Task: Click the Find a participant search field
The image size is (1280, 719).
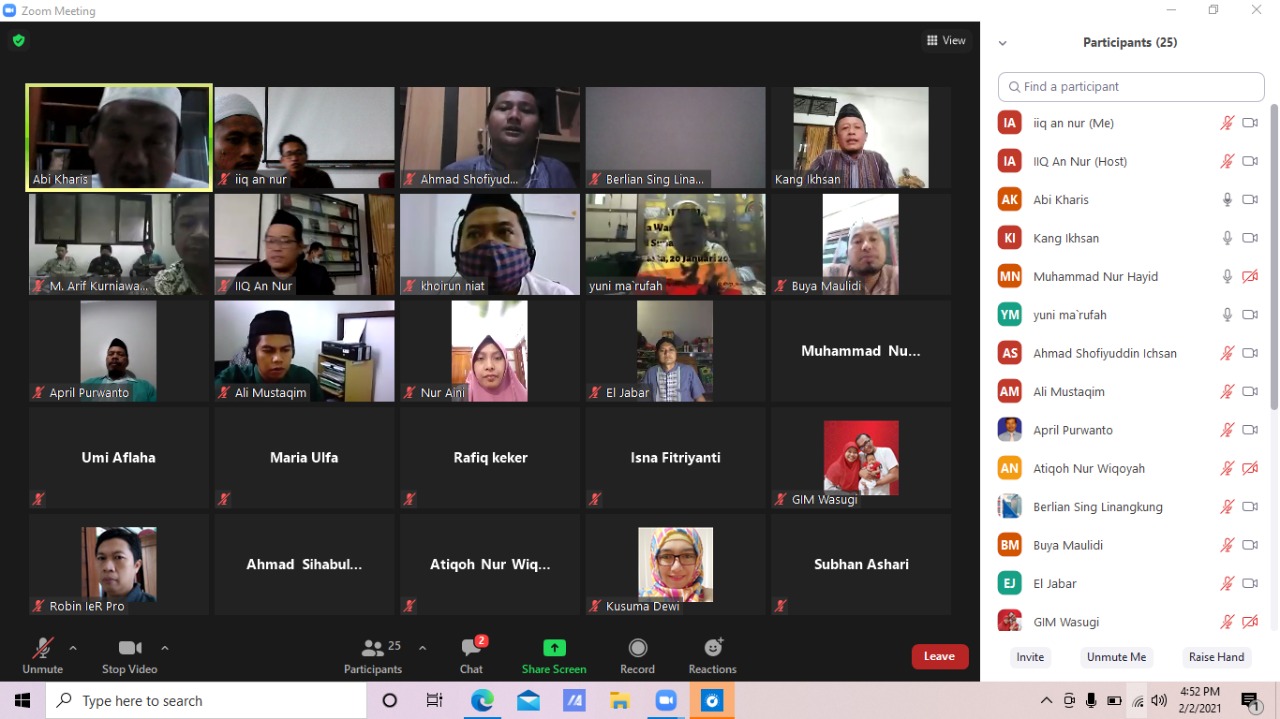Action: [x=1131, y=87]
